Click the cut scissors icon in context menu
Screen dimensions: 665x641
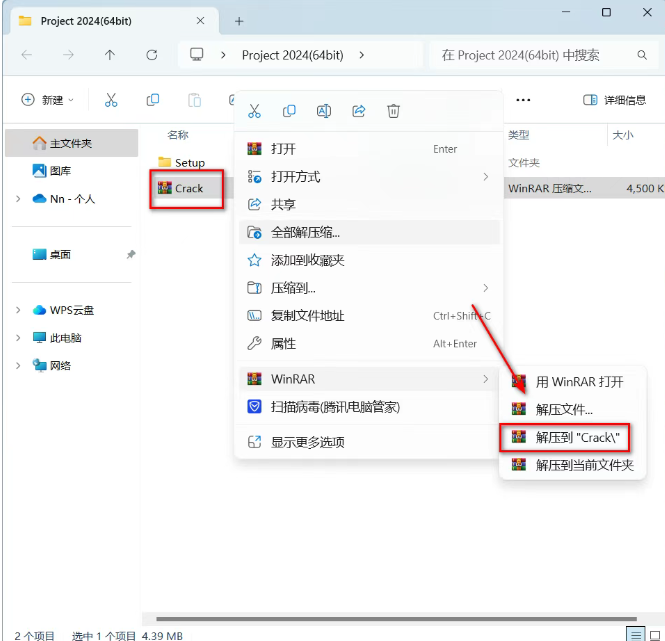pyautogui.click(x=255, y=111)
